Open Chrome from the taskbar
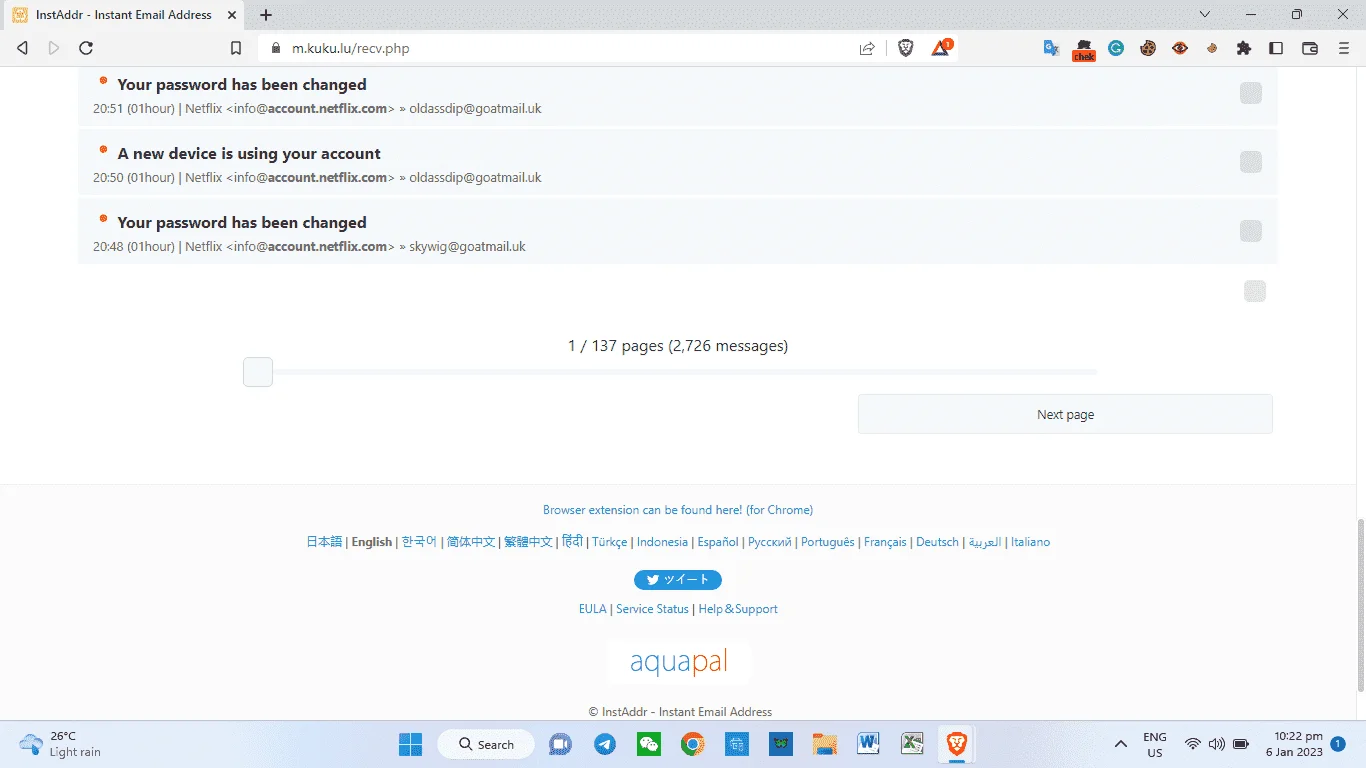The height and width of the screenshot is (768, 1366). pos(693,744)
